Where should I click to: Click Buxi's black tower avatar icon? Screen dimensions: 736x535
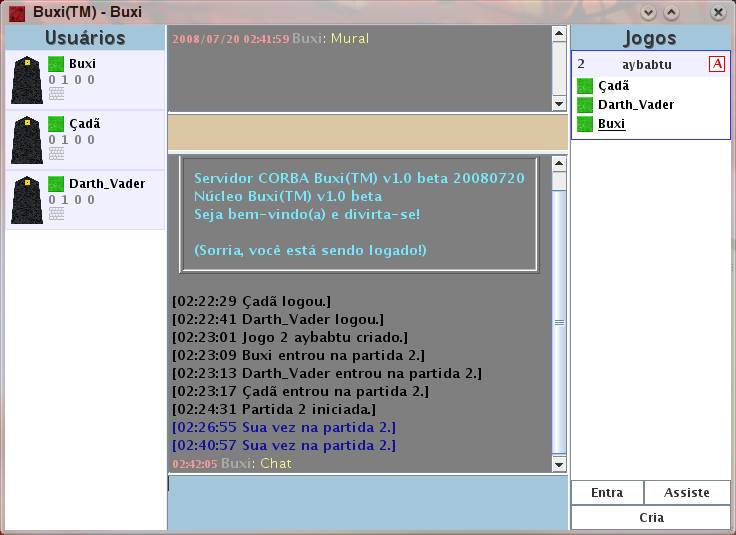tap(27, 80)
